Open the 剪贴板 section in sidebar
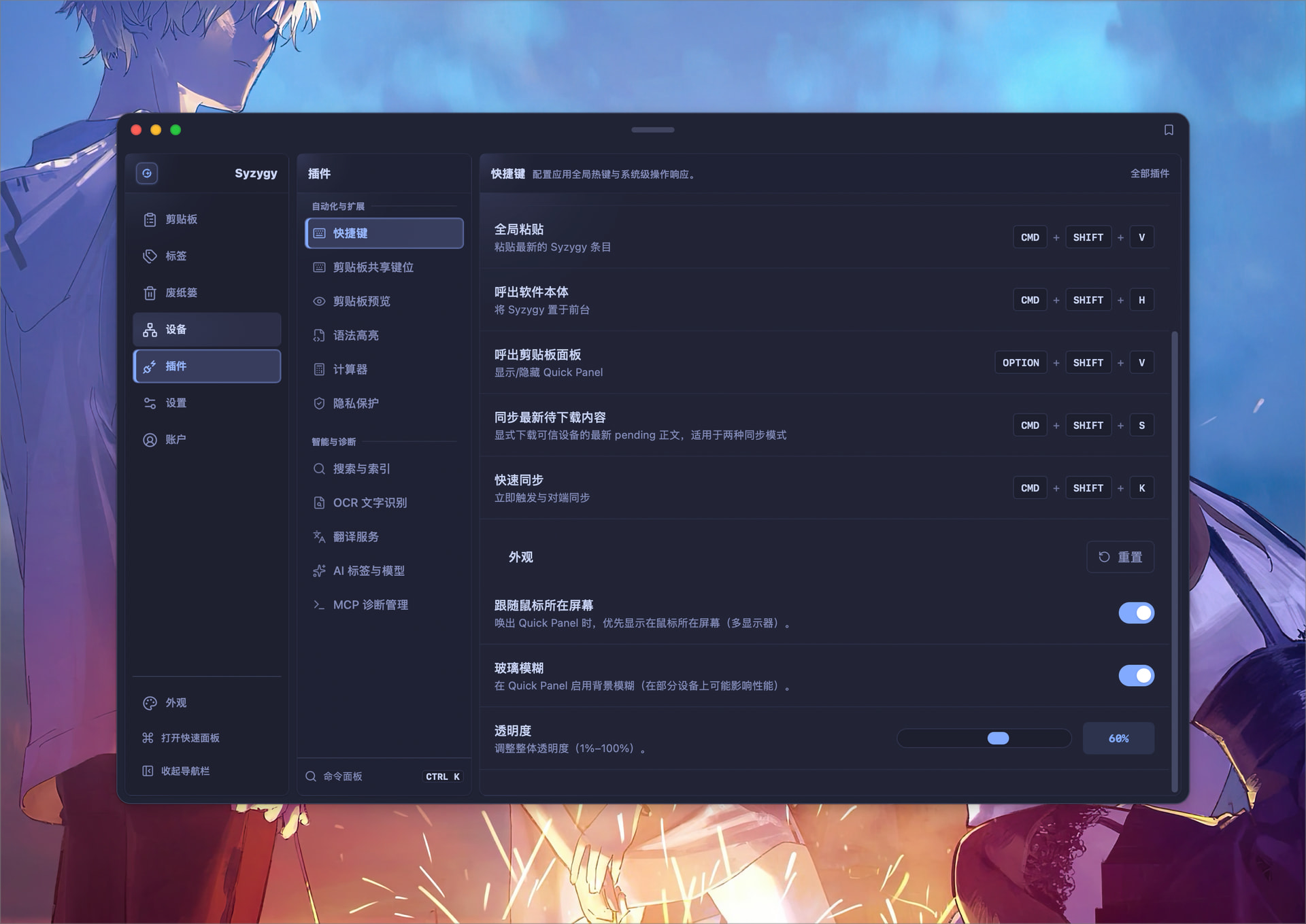Image resolution: width=1306 pixels, height=924 pixels. (207, 220)
